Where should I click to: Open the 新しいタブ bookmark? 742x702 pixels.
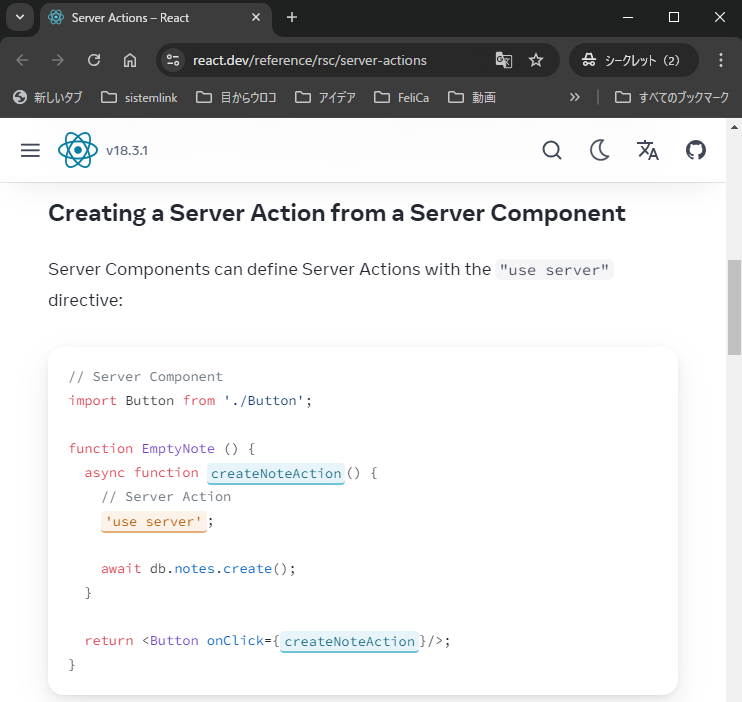47,98
